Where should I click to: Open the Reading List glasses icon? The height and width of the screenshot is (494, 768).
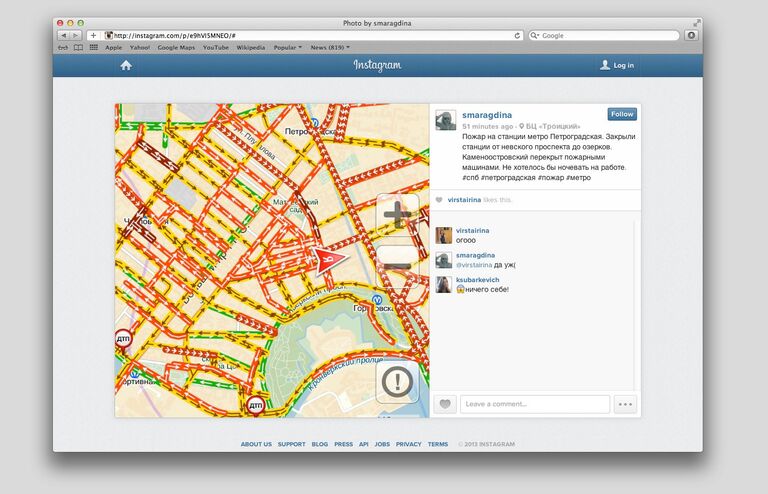(64, 47)
